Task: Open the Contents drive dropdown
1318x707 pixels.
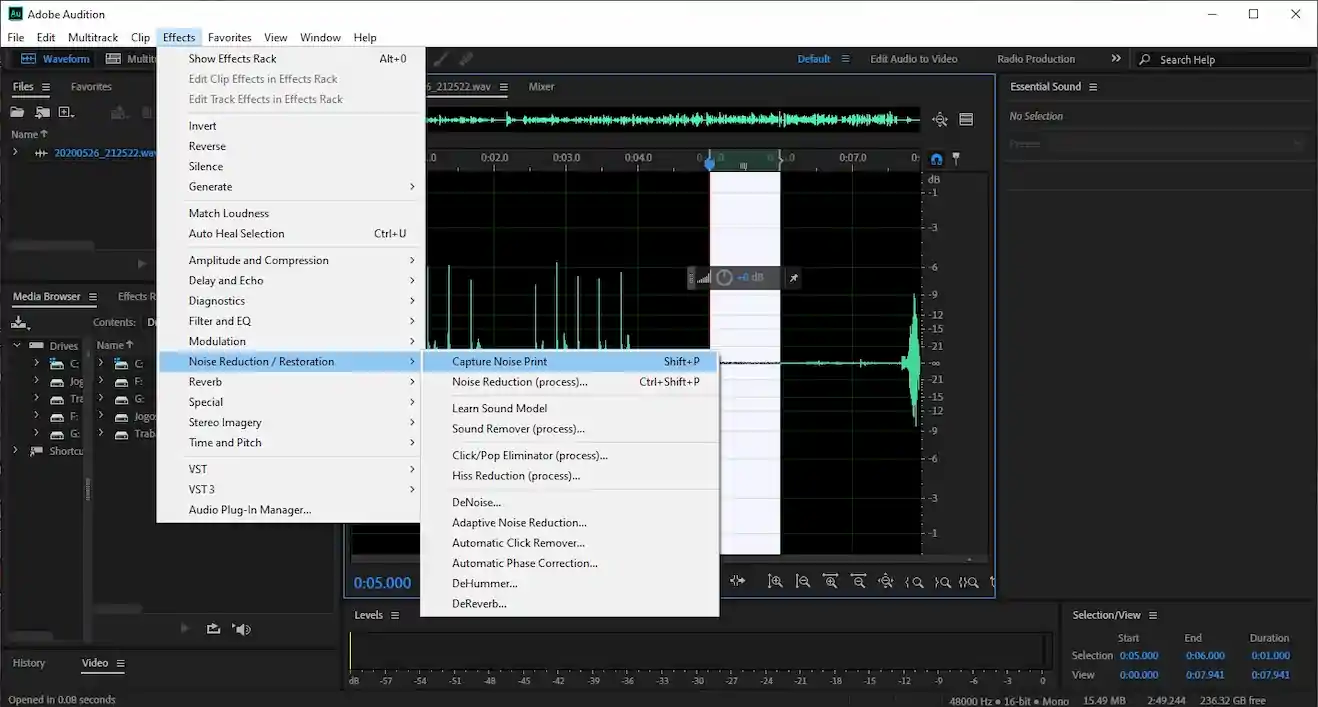Action: click(152, 322)
